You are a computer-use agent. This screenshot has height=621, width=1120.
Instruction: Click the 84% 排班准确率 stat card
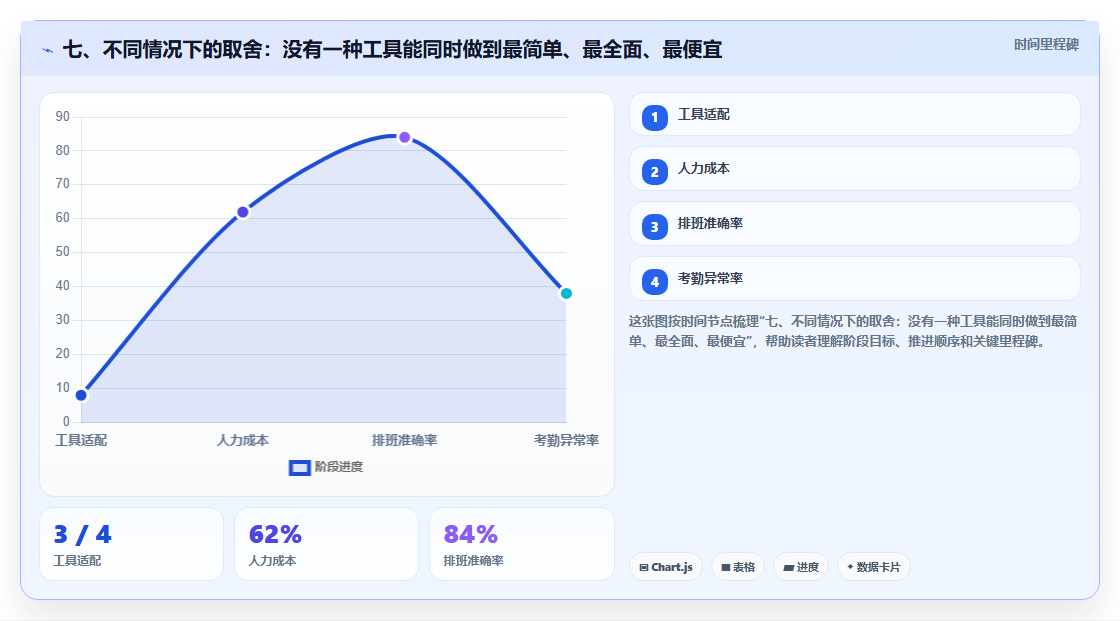coord(522,545)
